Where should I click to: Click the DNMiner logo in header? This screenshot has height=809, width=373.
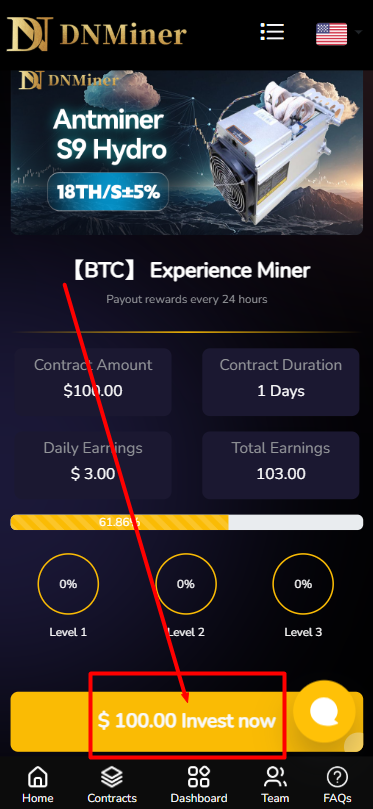[x=96, y=34]
